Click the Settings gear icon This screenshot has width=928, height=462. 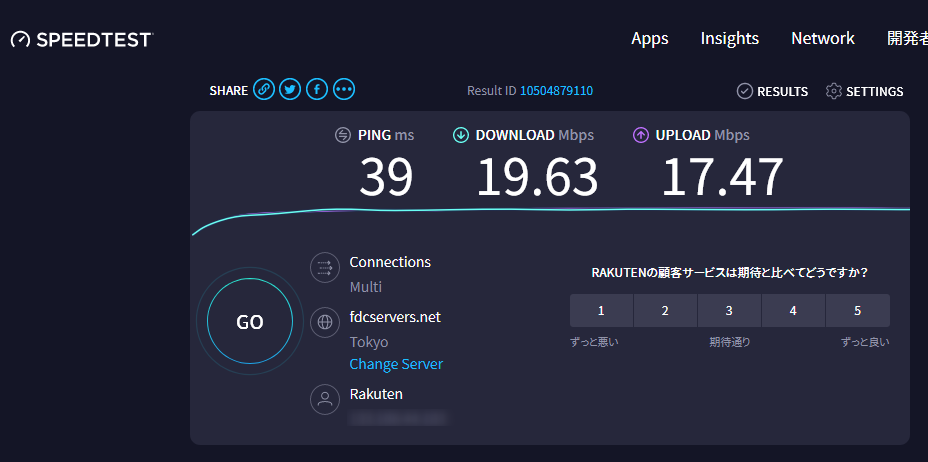click(834, 91)
